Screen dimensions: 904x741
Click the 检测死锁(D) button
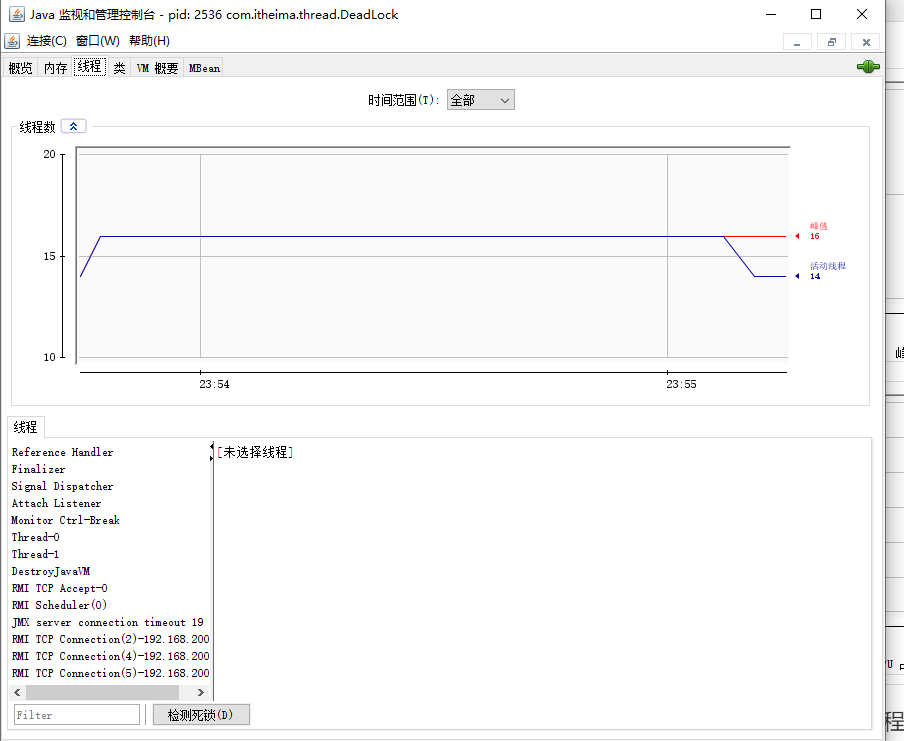201,715
